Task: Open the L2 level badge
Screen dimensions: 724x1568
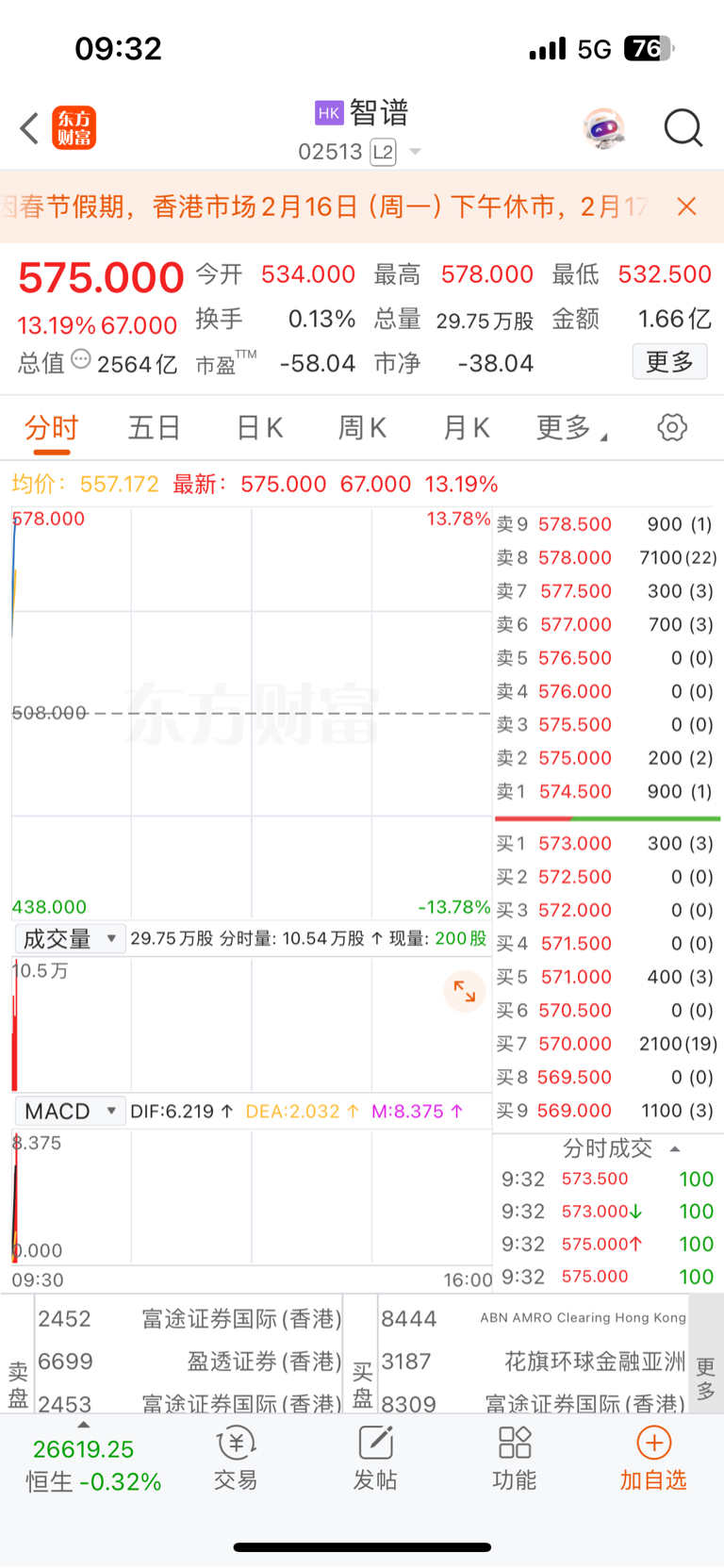Action: tap(383, 152)
